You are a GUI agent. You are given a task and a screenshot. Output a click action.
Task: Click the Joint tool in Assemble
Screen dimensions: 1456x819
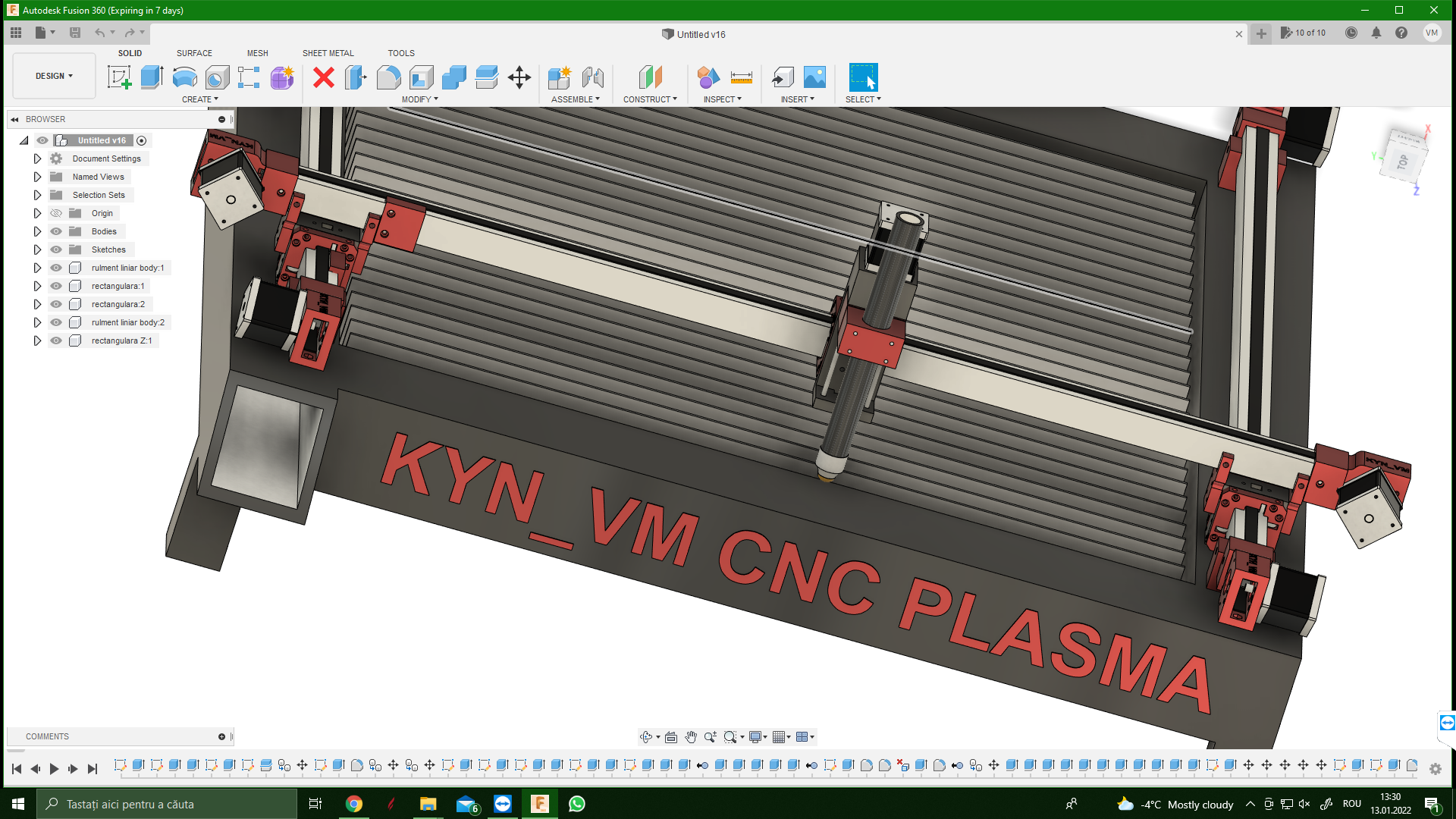pyautogui.click(x=593, y=77)
